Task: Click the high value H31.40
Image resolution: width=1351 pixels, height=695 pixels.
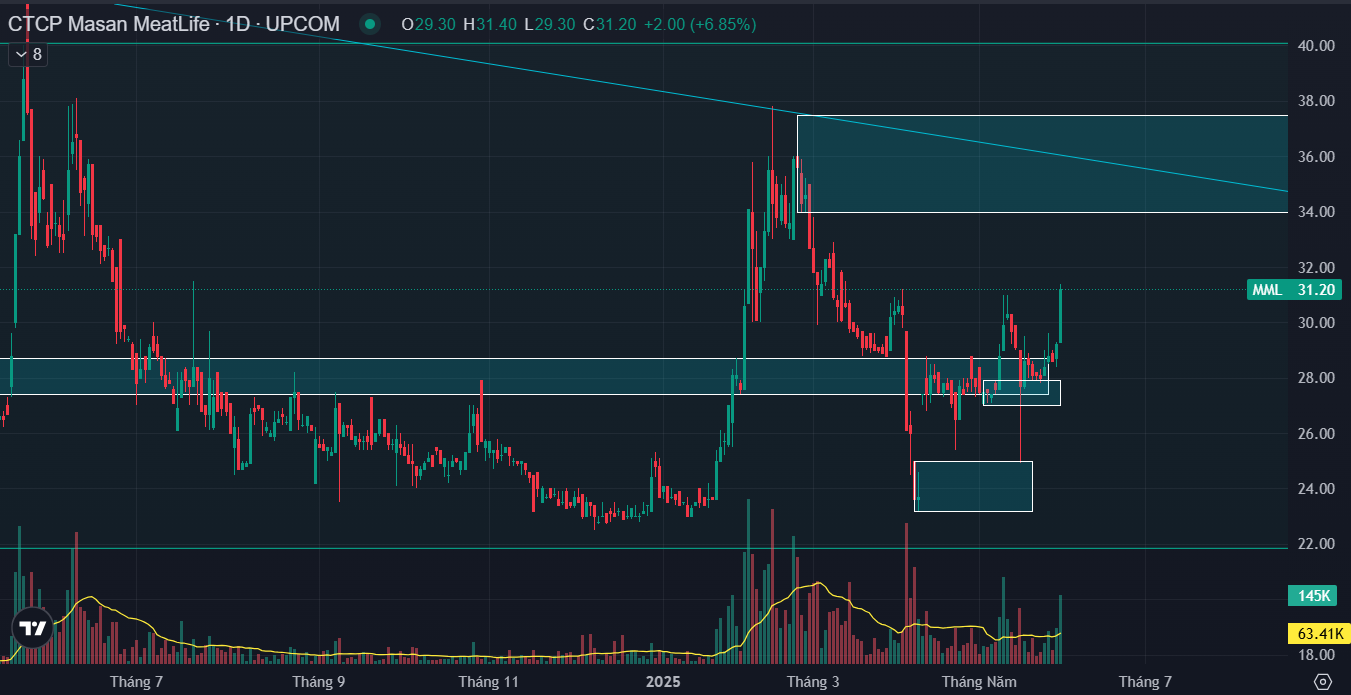Action: (490, 24)
